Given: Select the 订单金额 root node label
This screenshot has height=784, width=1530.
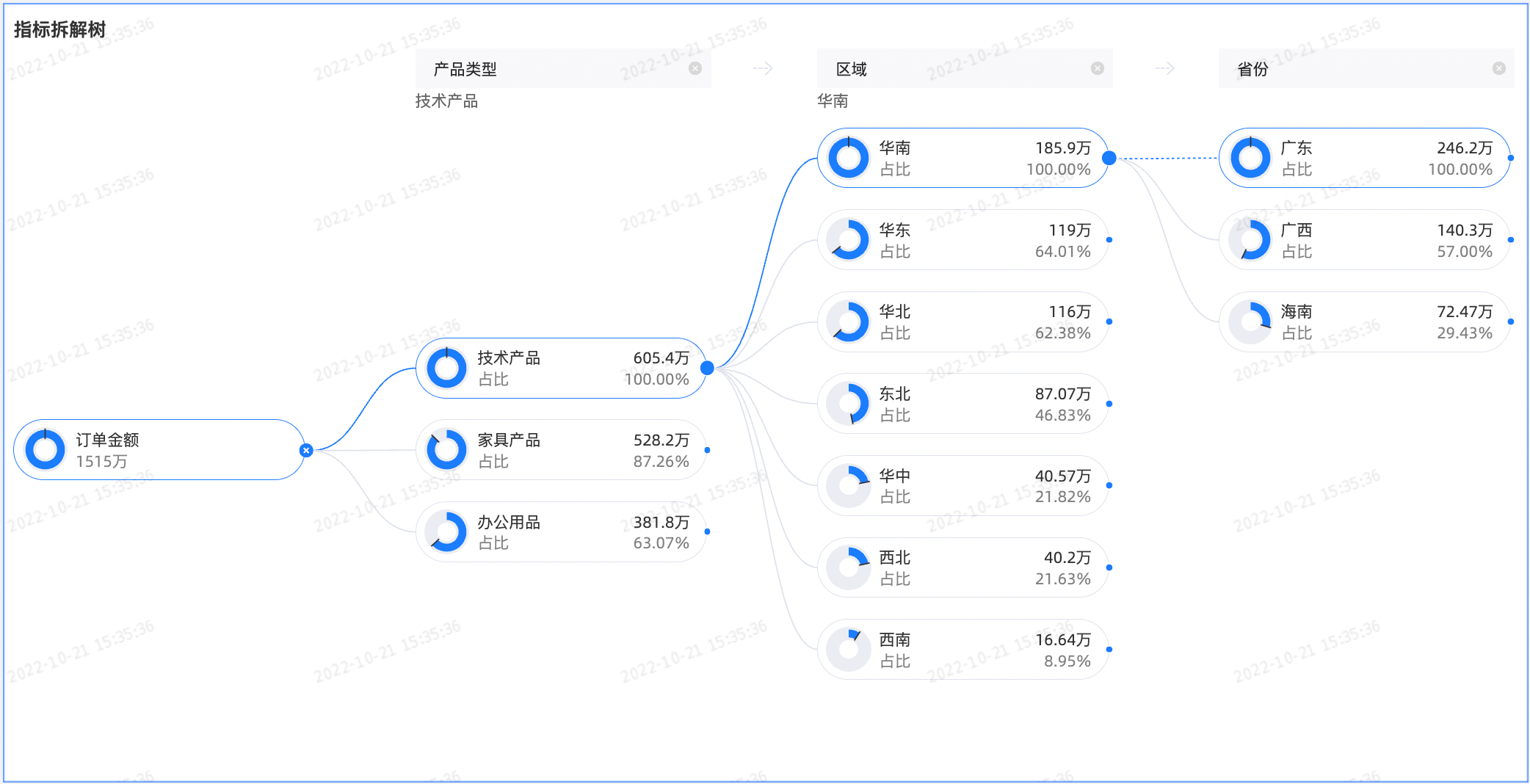Looking at the screenshot, I should point(107,440).
